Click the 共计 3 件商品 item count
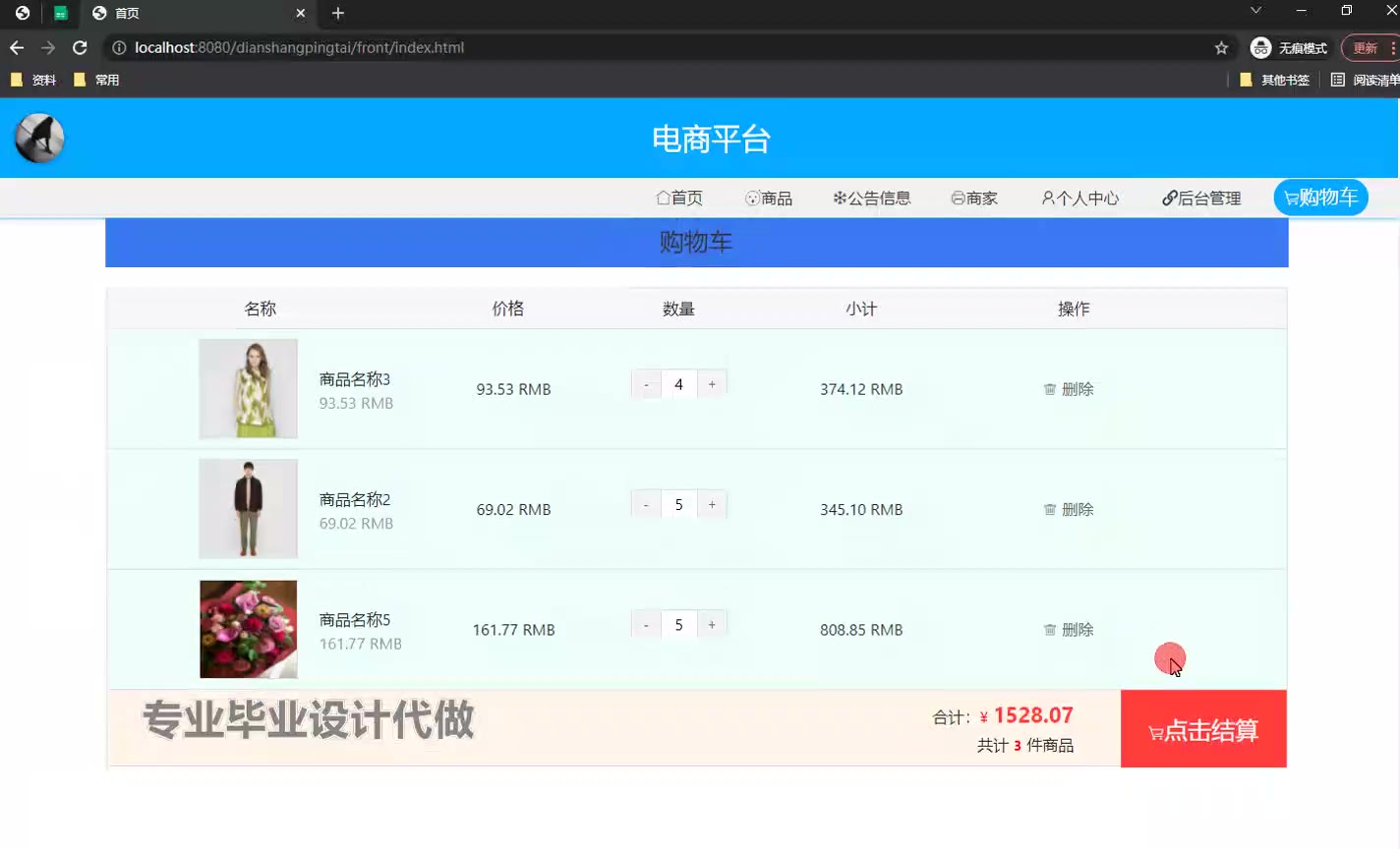The image size is (1400, 849). click(1025, 745)
